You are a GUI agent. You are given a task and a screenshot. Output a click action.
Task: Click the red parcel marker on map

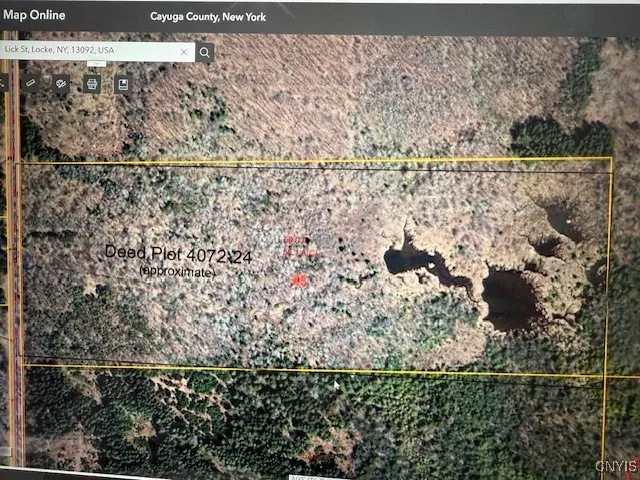[x=298, y=281]
